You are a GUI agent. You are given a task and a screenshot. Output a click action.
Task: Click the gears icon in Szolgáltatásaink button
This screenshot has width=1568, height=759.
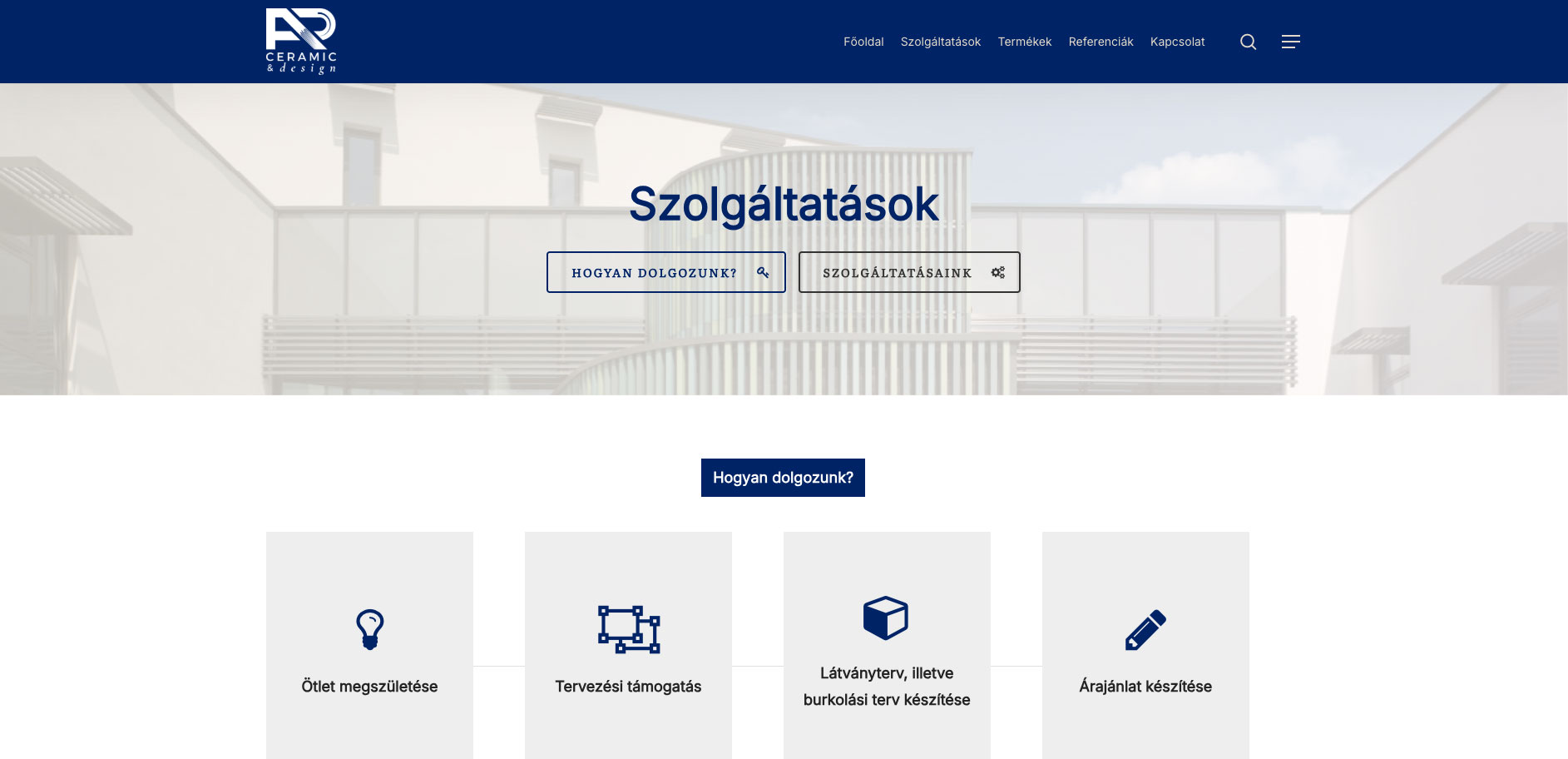point(997,272)
